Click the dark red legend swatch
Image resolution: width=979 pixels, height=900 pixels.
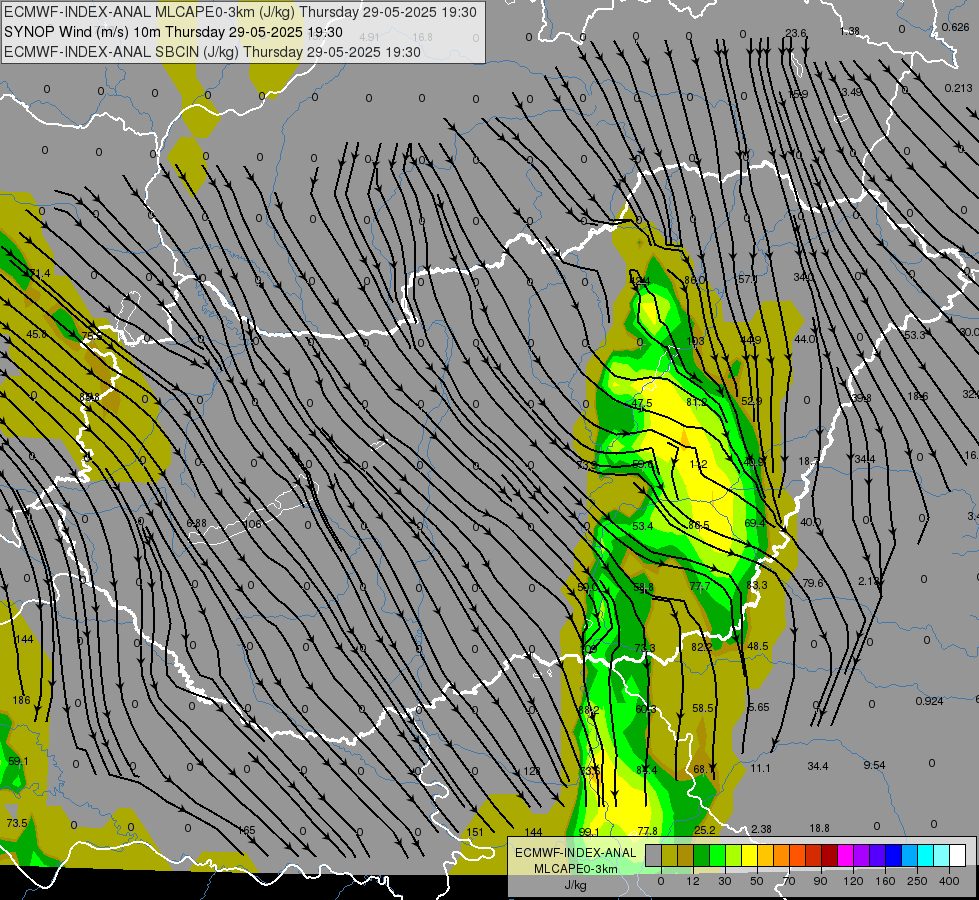[x=829, y=855]
